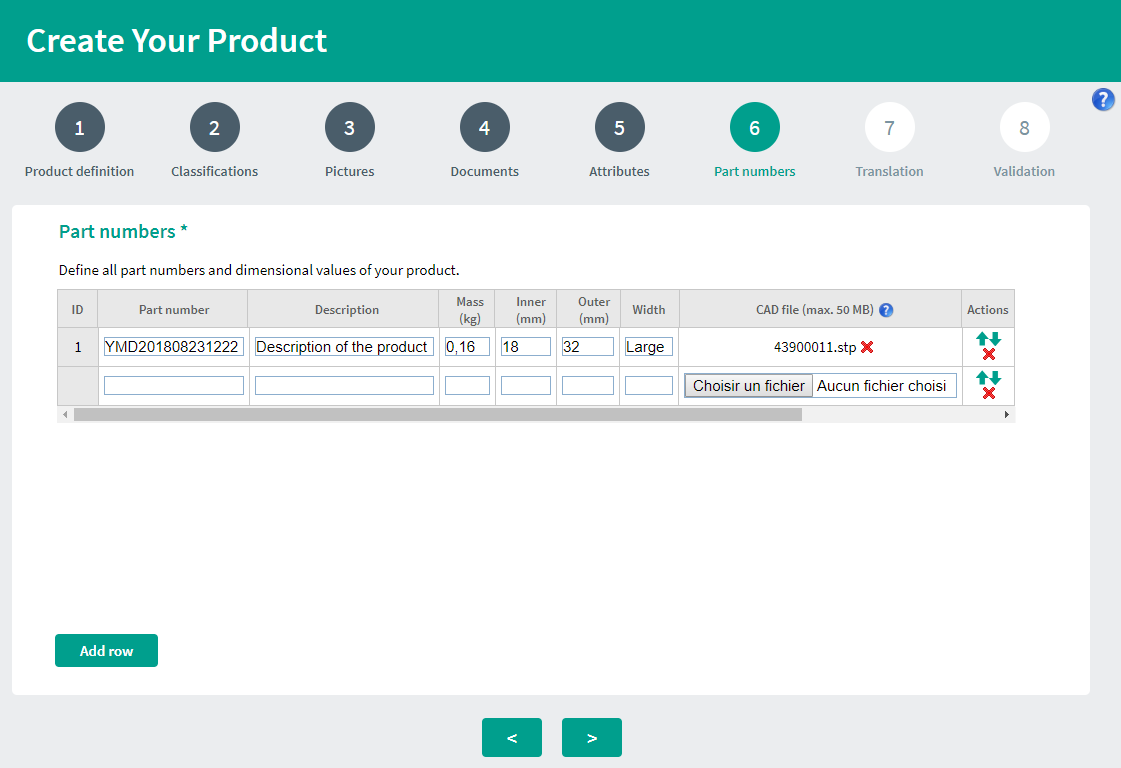This screenshot has height=768, width=1121.
Task: Click the CAD file column help icon
Action: pos(886,310)
